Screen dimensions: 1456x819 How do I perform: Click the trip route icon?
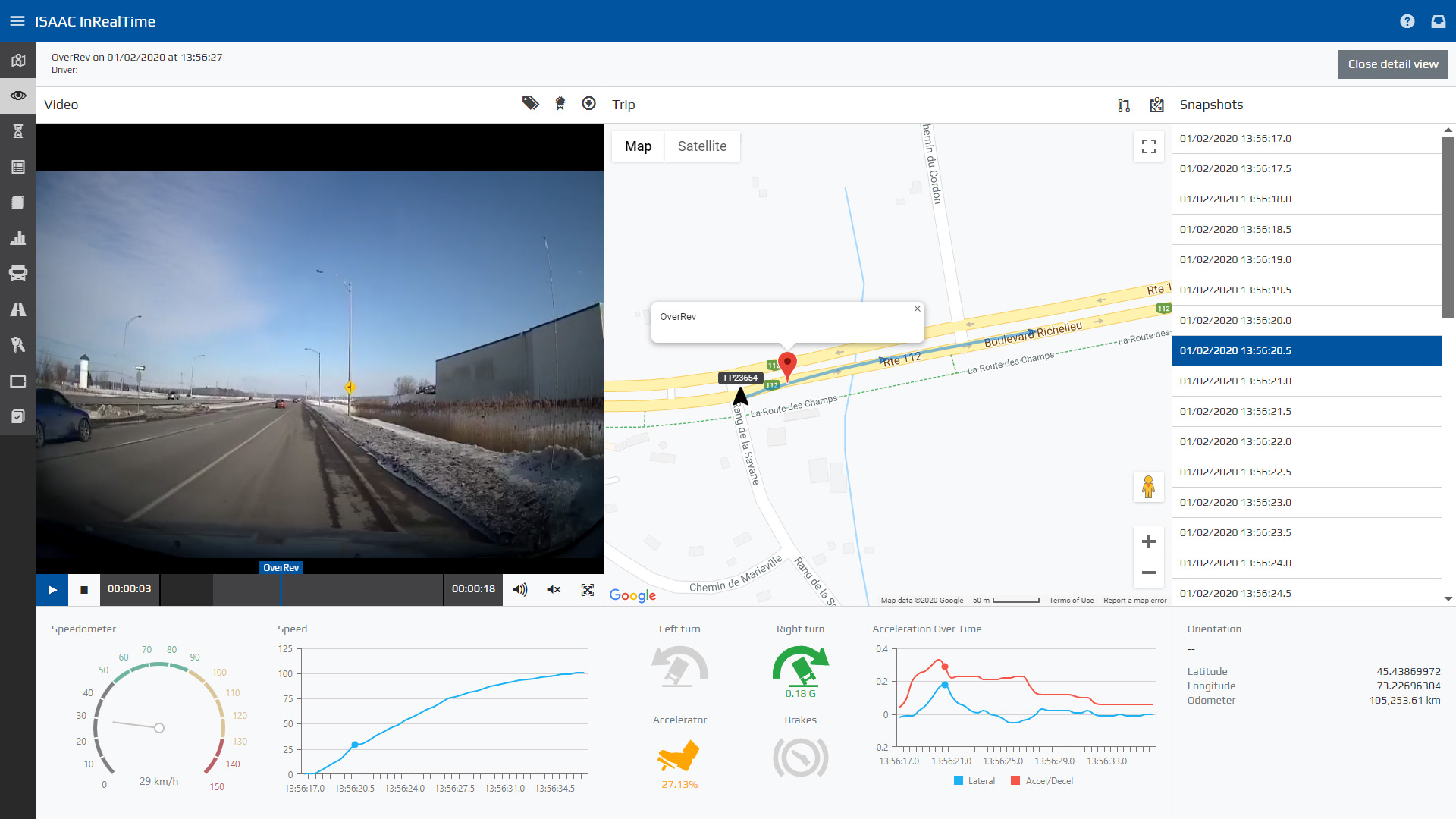(x=1124, y=105)
